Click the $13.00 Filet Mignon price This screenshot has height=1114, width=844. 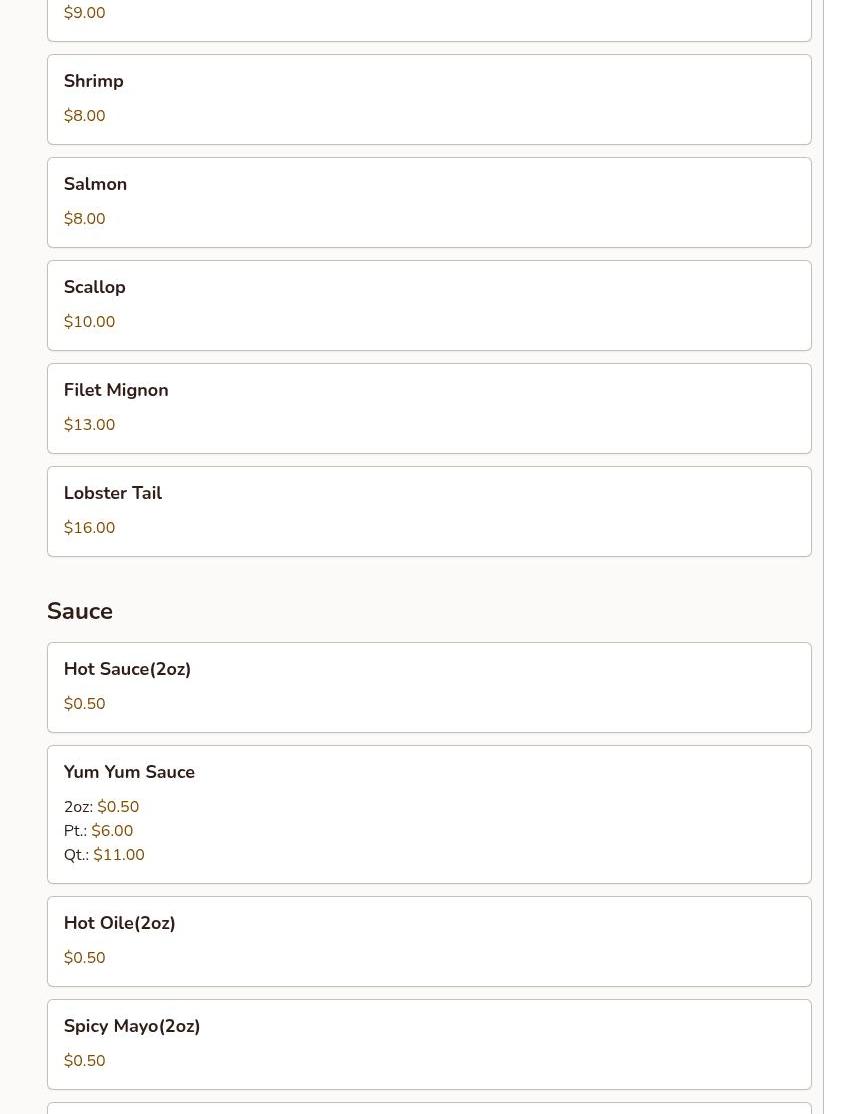click(89, 425)
